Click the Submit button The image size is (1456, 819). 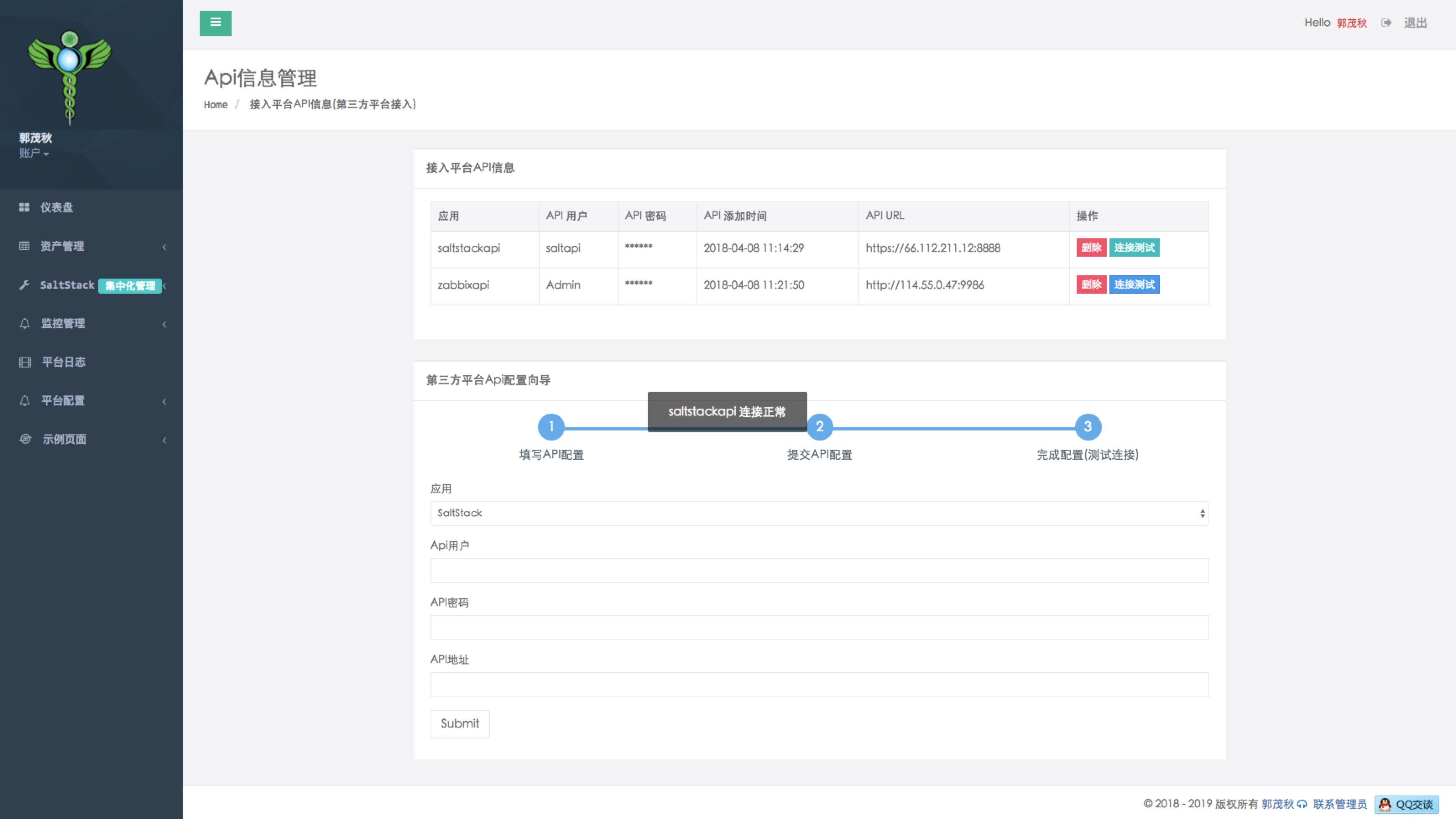[x=459, y=723]
